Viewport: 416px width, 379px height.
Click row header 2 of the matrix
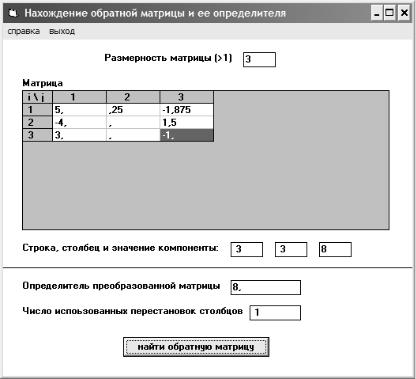pos(37,122)
